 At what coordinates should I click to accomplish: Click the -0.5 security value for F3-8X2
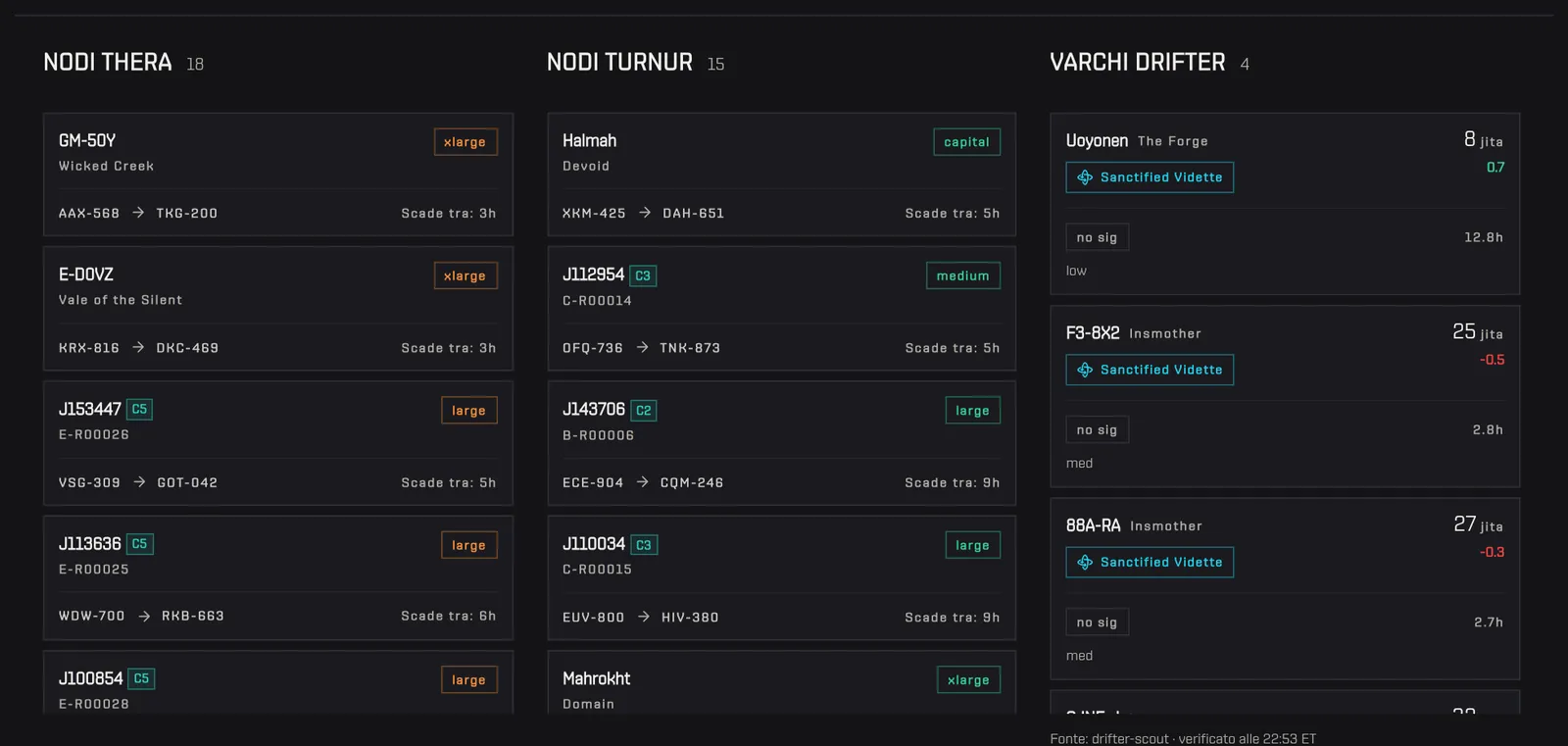[x=1493, y=360]
